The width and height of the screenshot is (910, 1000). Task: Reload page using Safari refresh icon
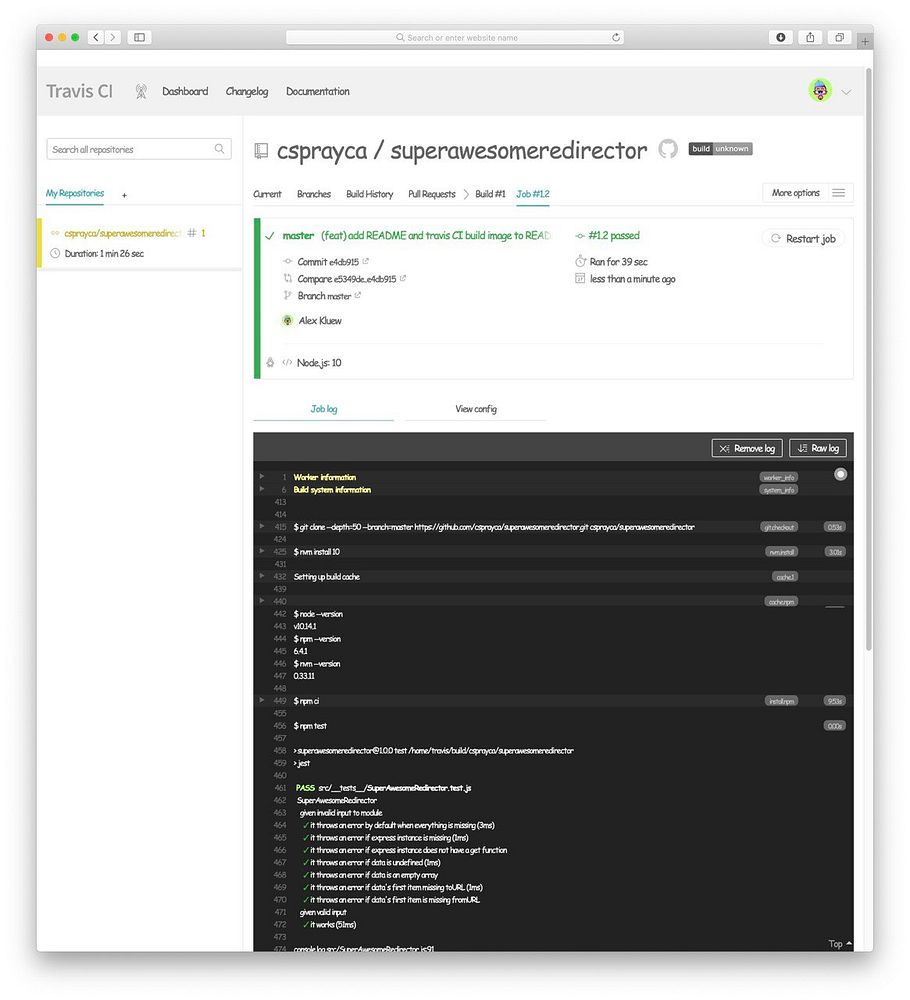click(616, 37)
